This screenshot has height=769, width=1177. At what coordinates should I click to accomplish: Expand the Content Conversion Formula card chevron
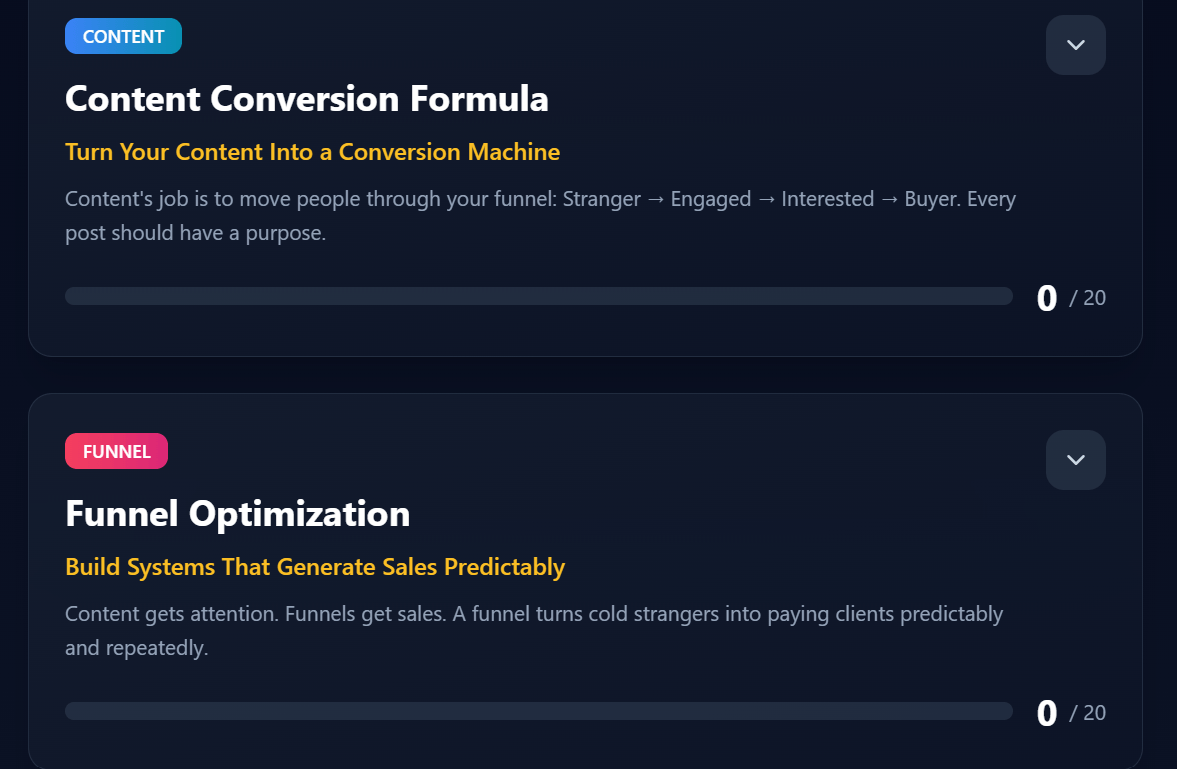pos(1075,45)
